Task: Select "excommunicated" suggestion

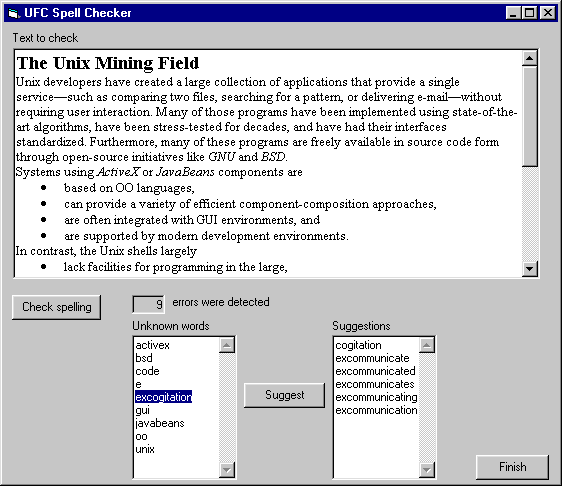Action: click(375, 371)
